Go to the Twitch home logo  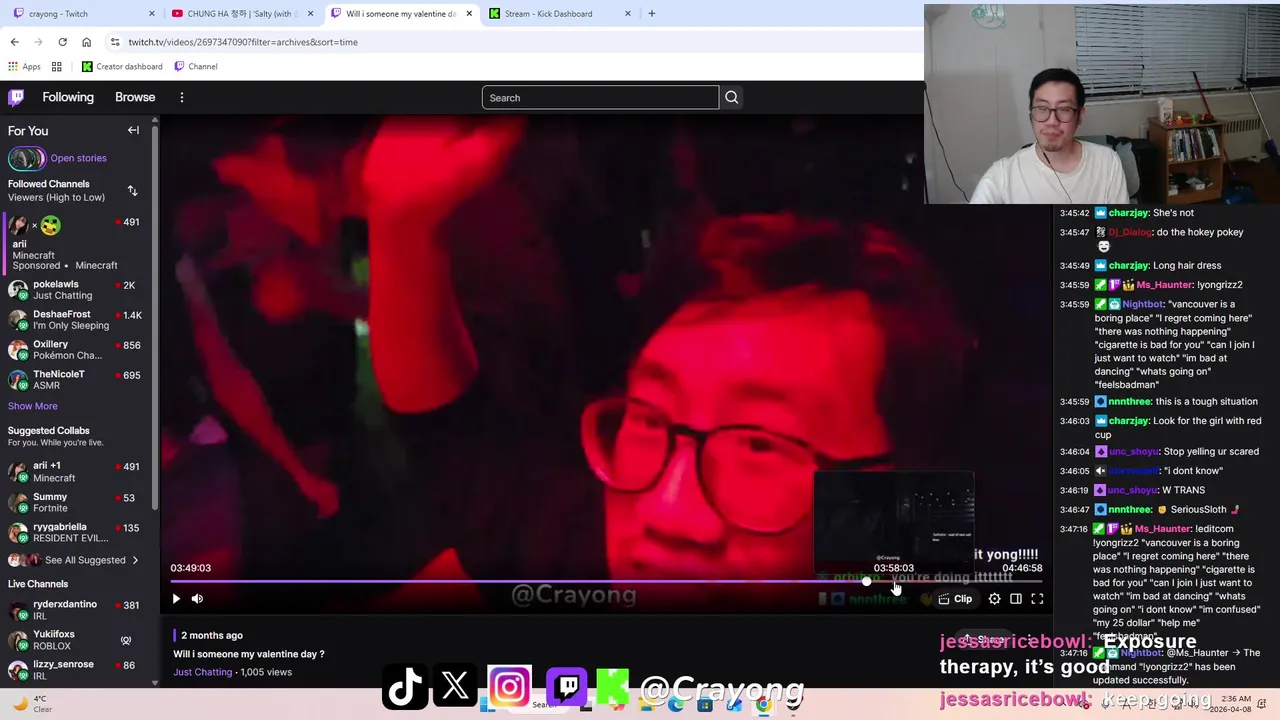tap(16, 97)
